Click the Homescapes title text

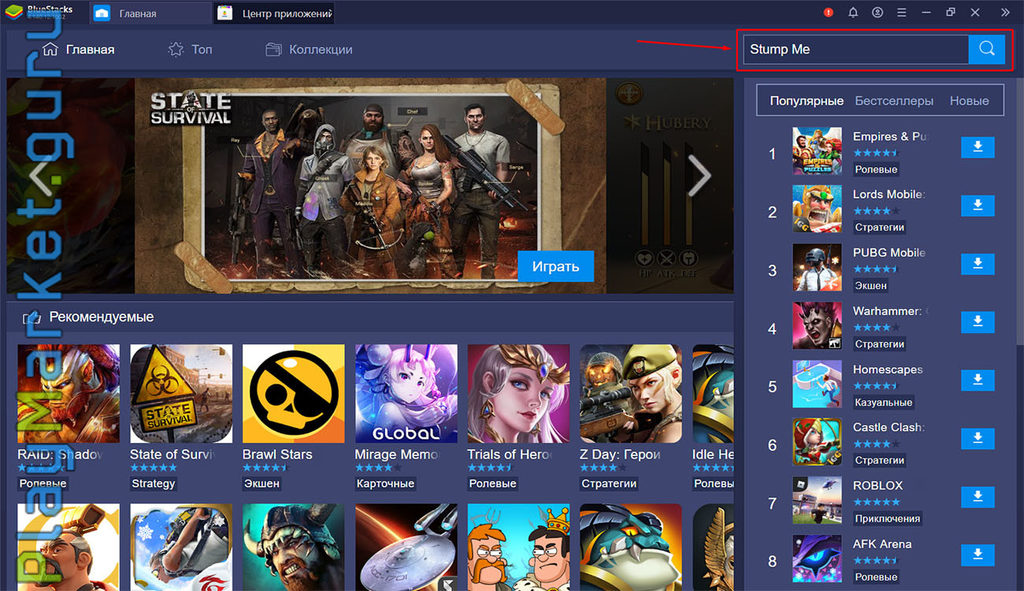(x=888, y=369)
